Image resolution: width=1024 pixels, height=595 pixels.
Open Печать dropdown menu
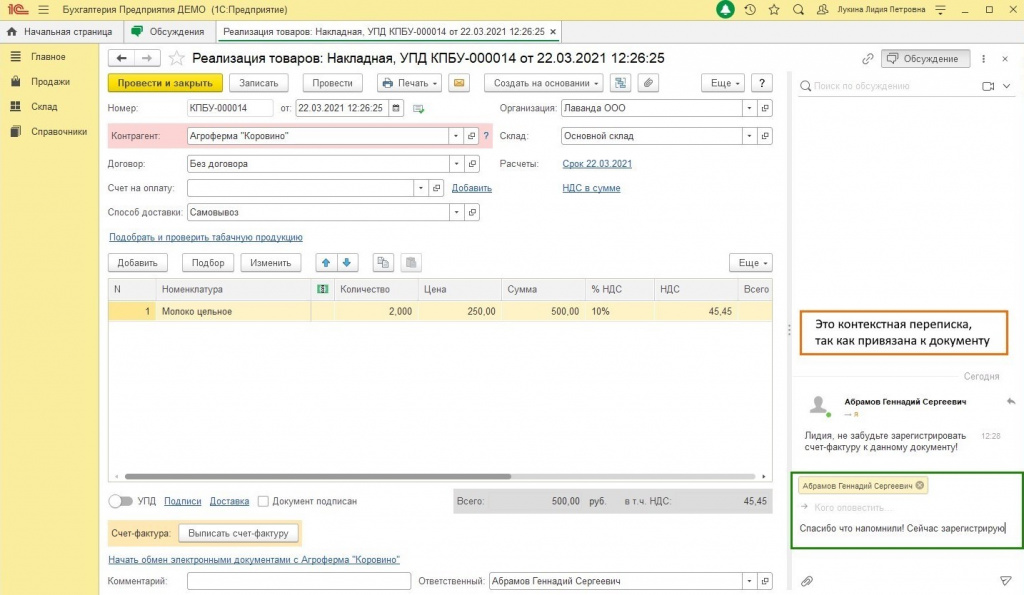click(x=409, y=83)
